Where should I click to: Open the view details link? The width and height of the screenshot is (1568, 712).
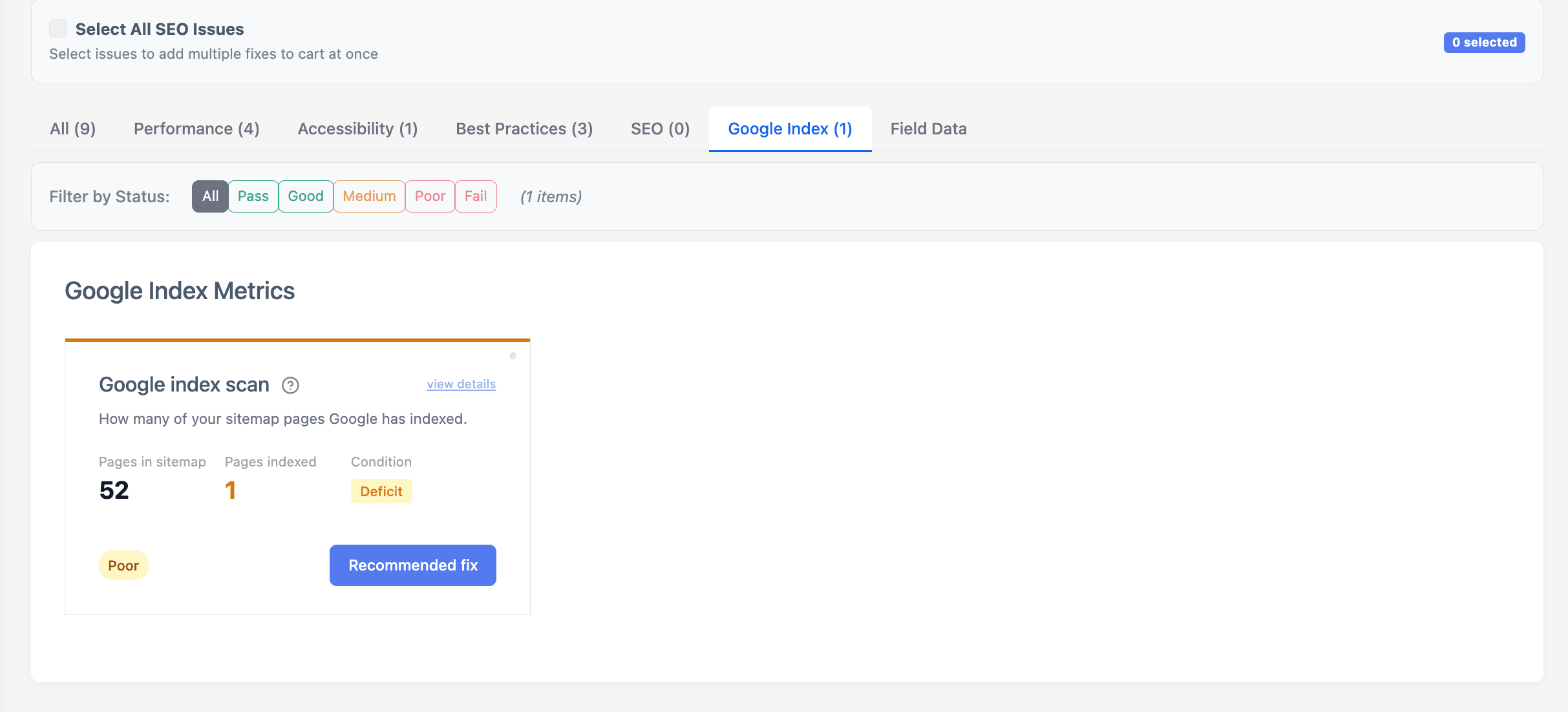tap(461, 384)
